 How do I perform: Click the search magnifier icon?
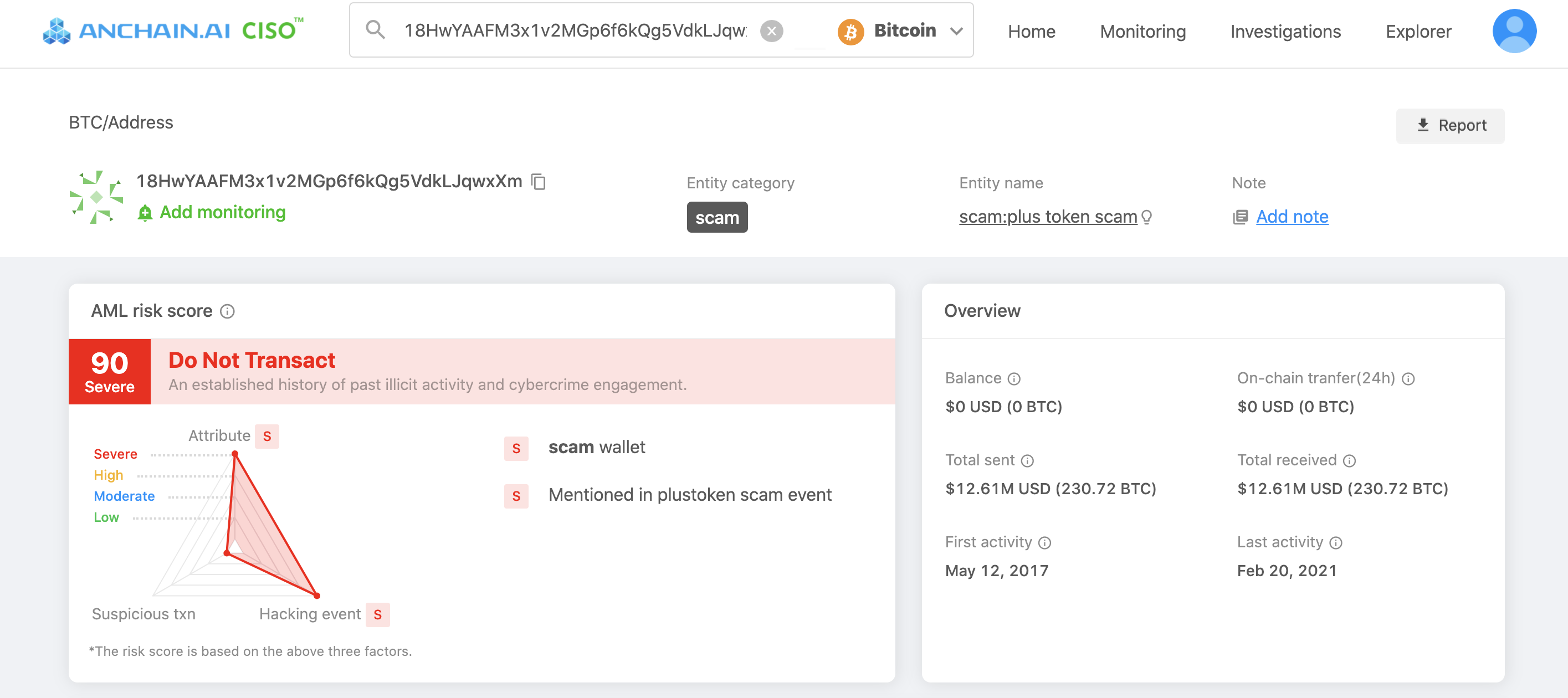click(x=375, y=30)
